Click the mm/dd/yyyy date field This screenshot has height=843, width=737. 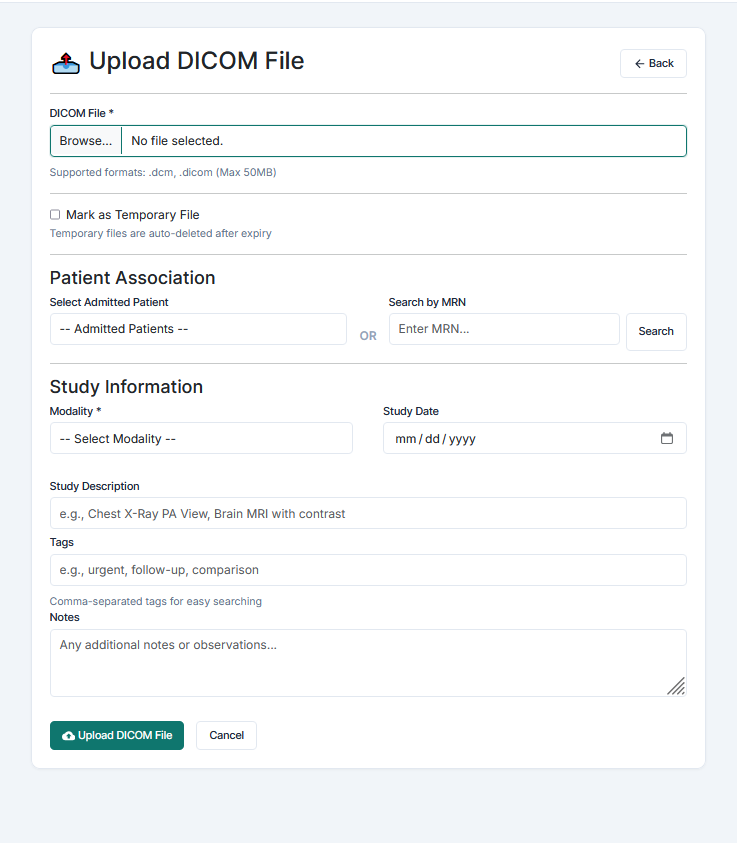535,438
